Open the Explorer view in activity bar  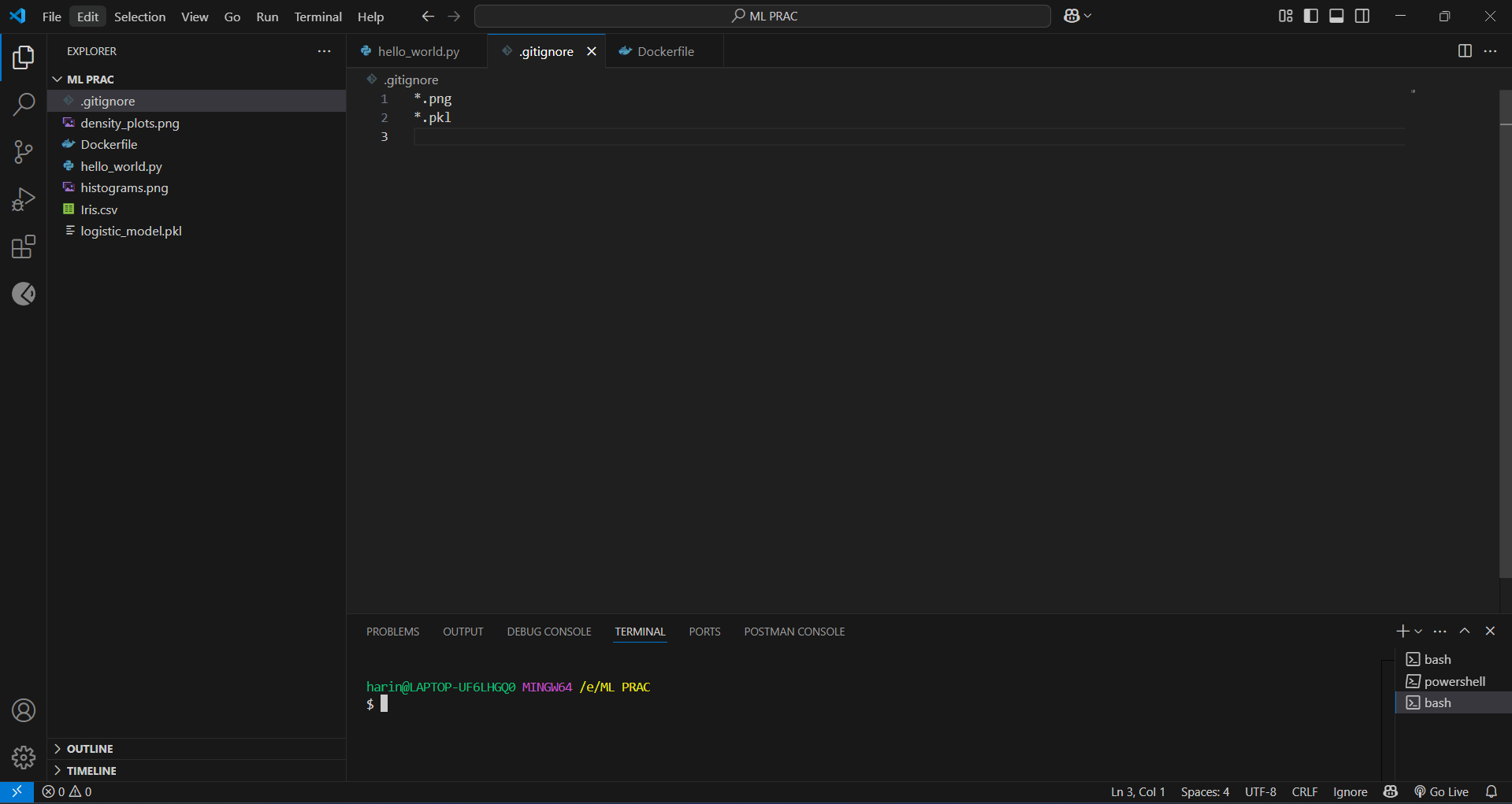[24, 57]
